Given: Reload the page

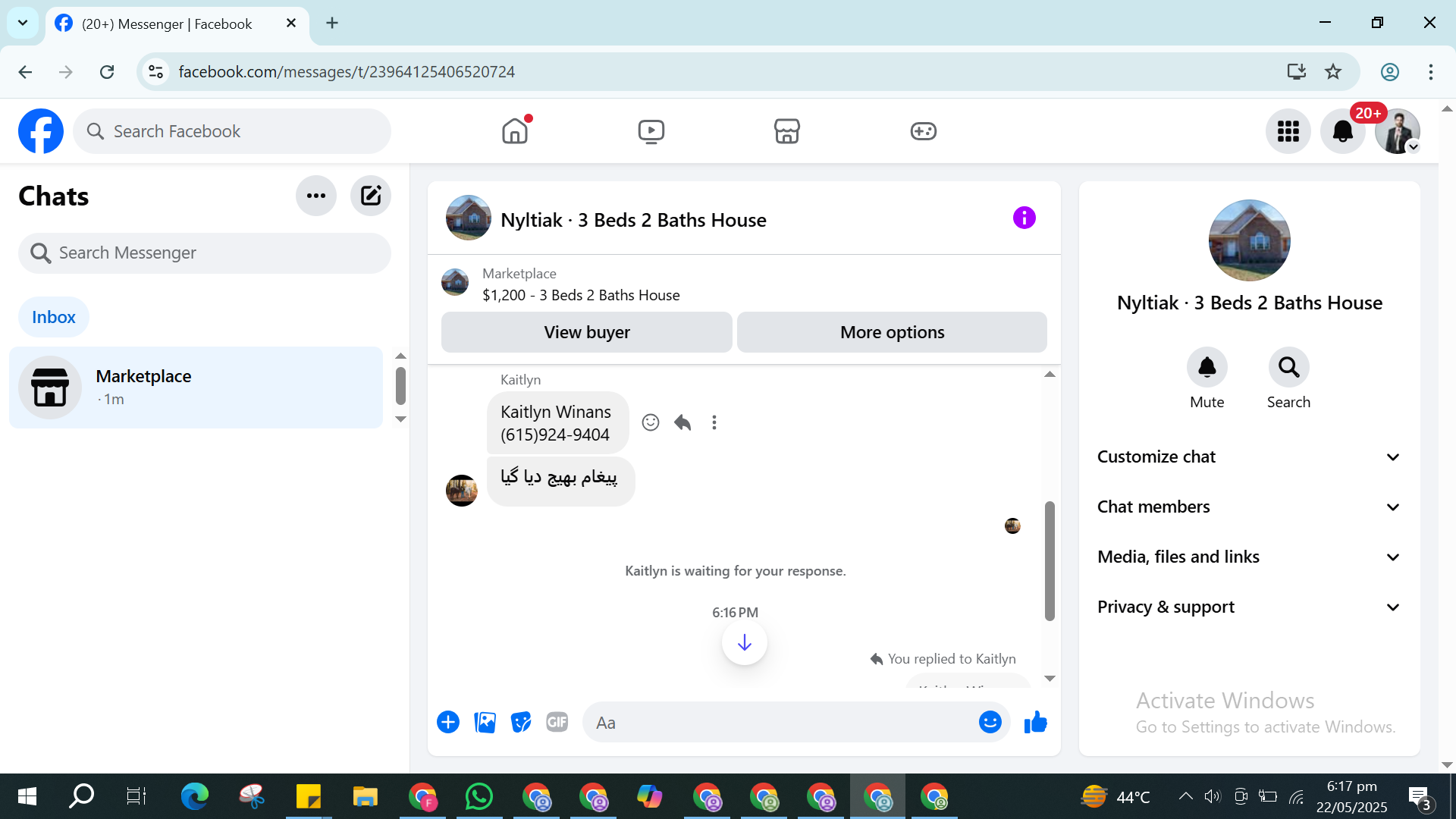Looking at the screenshot, I should pos(107,72).
